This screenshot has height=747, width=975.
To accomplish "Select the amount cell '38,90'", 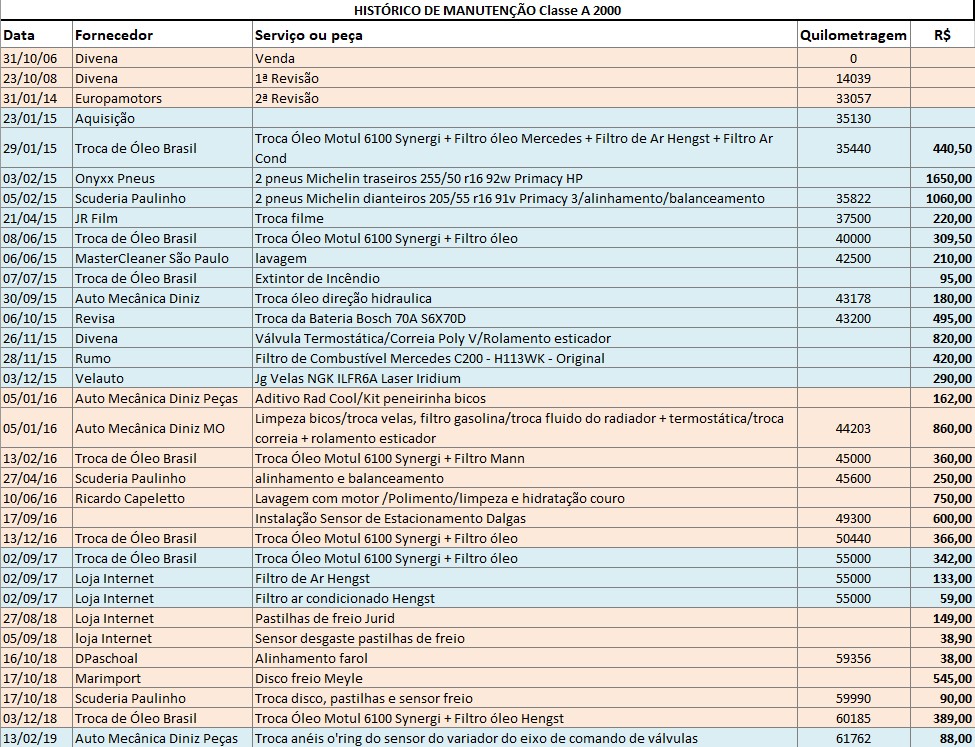I will click(x=942, y=638).
